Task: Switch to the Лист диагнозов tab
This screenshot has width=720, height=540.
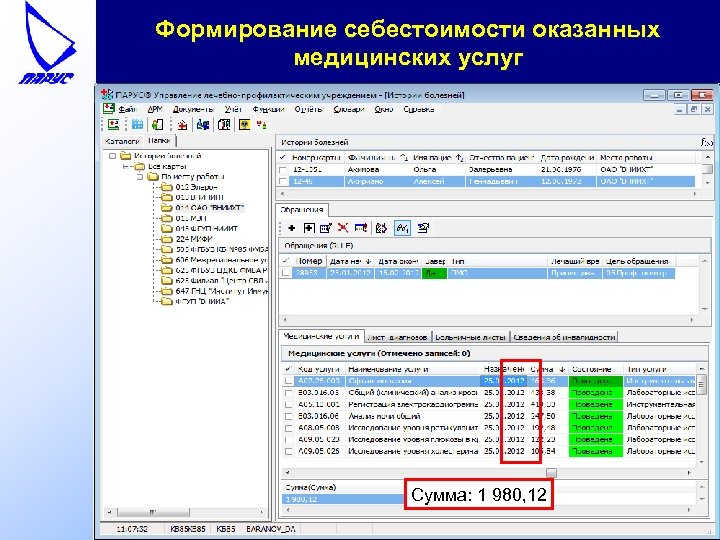Action: point(398,337)
